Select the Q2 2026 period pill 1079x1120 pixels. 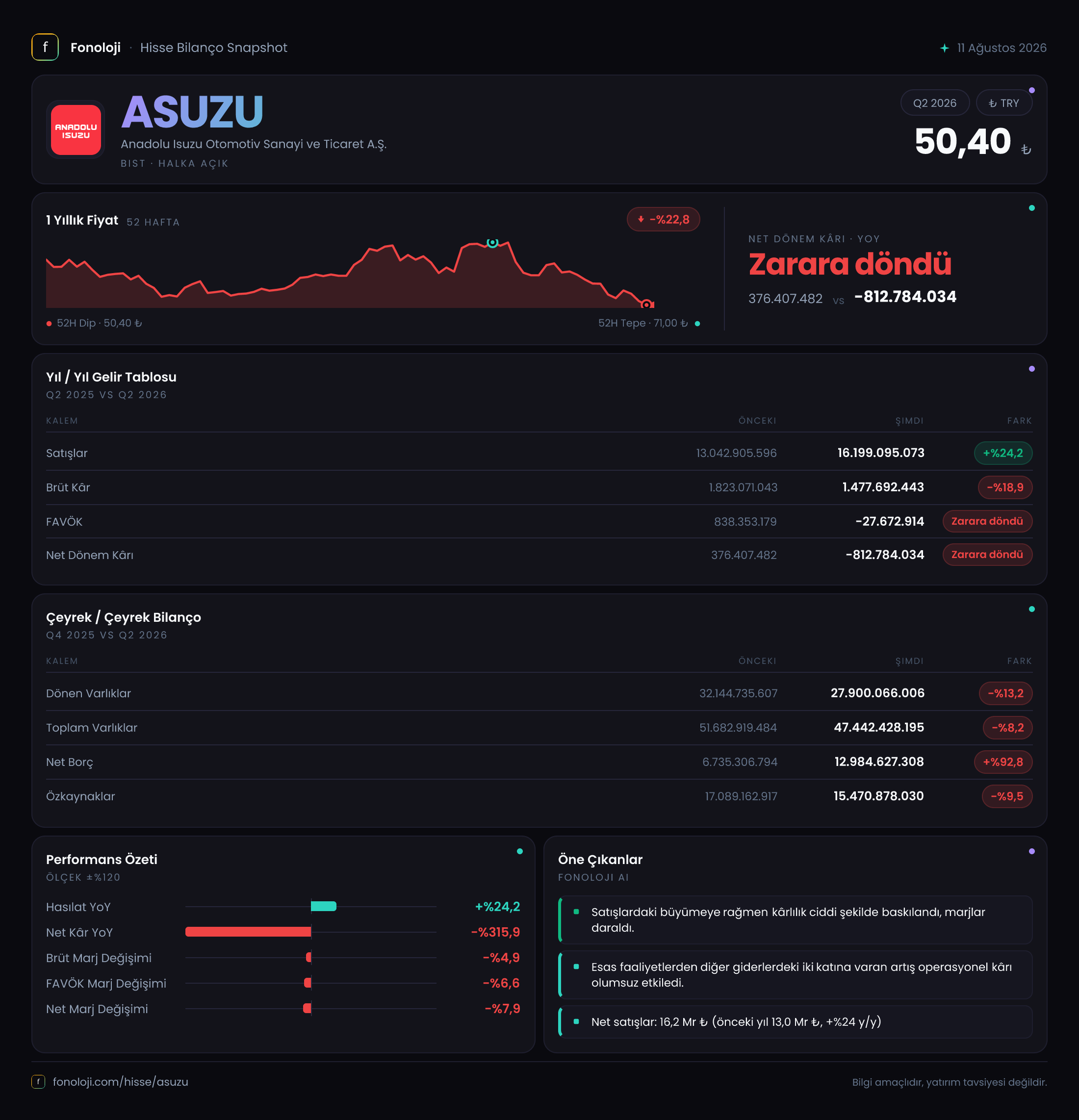[934, 103]
